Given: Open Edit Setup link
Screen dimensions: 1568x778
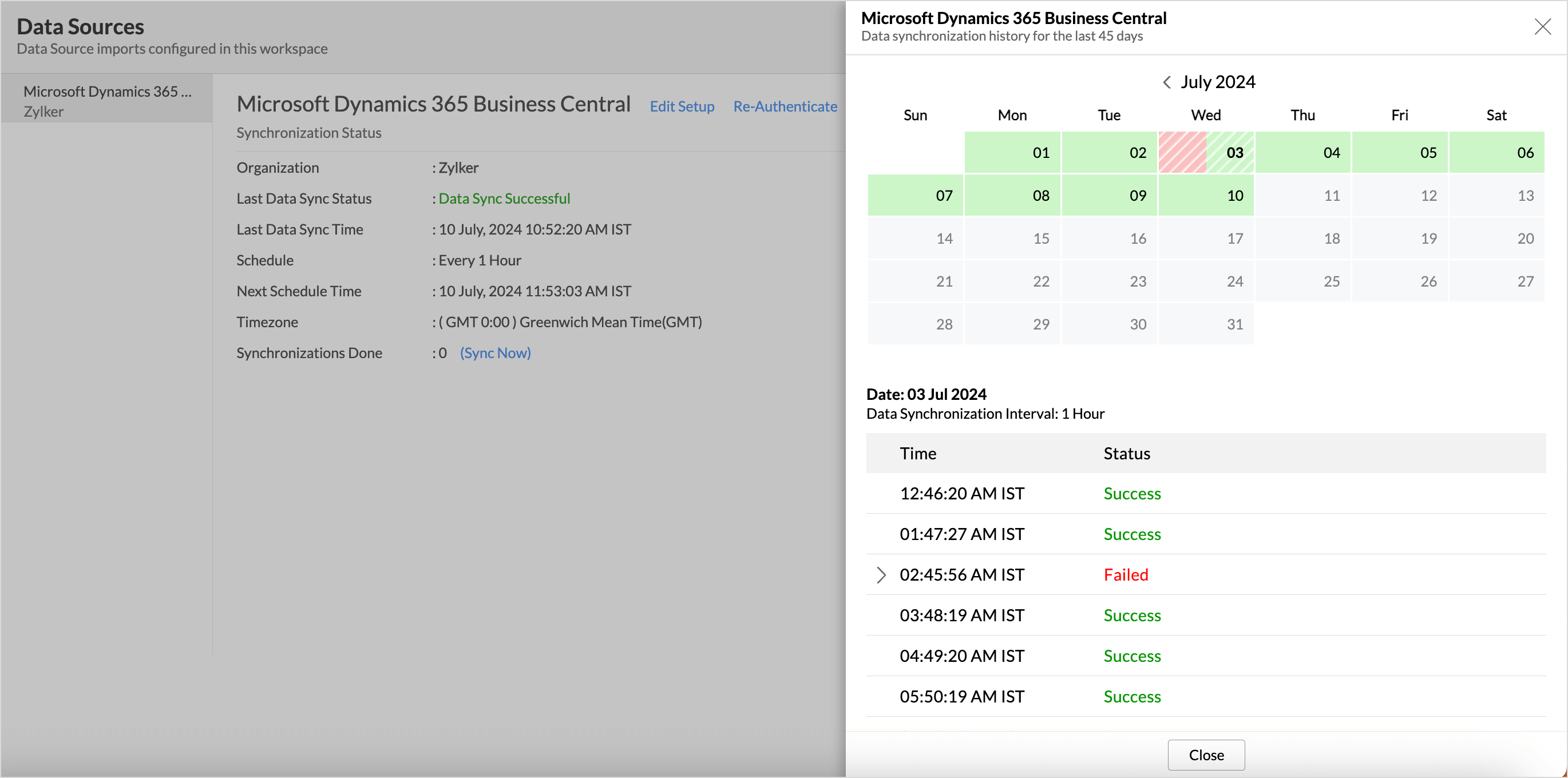Looking at the screenshot, I should 682,106.
